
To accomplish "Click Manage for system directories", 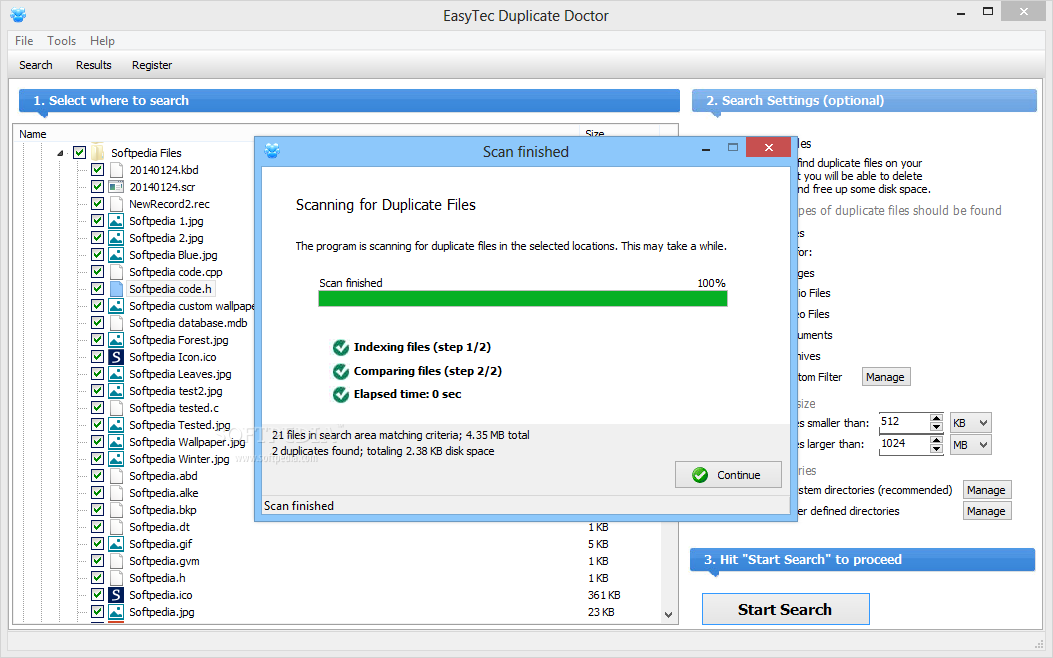I will pos(987,490).
